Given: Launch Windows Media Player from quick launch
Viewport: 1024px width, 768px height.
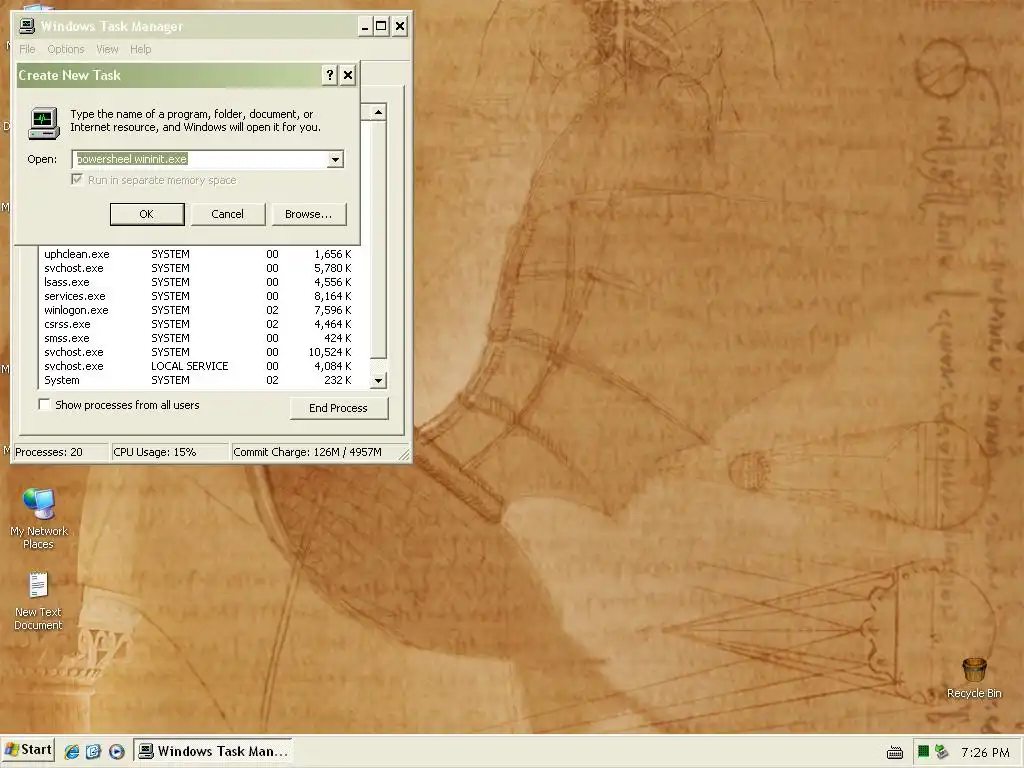Looking at the screenshot, I should [x=116, y=751].
